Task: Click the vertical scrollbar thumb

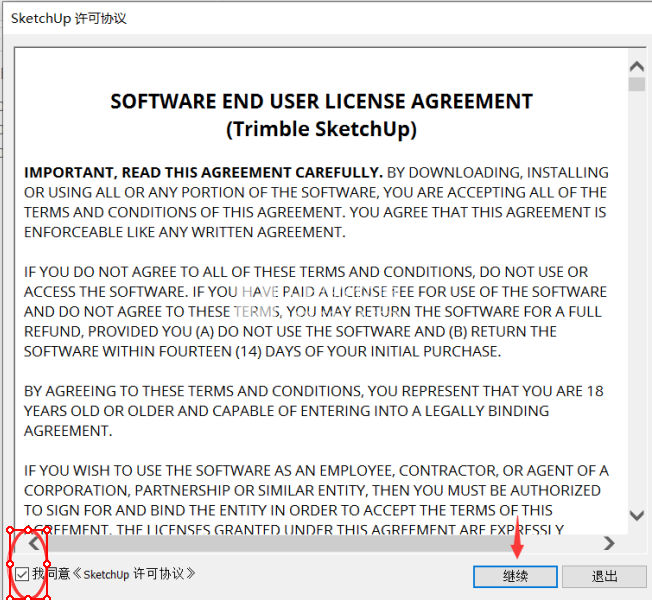Action: pos(637,84)
